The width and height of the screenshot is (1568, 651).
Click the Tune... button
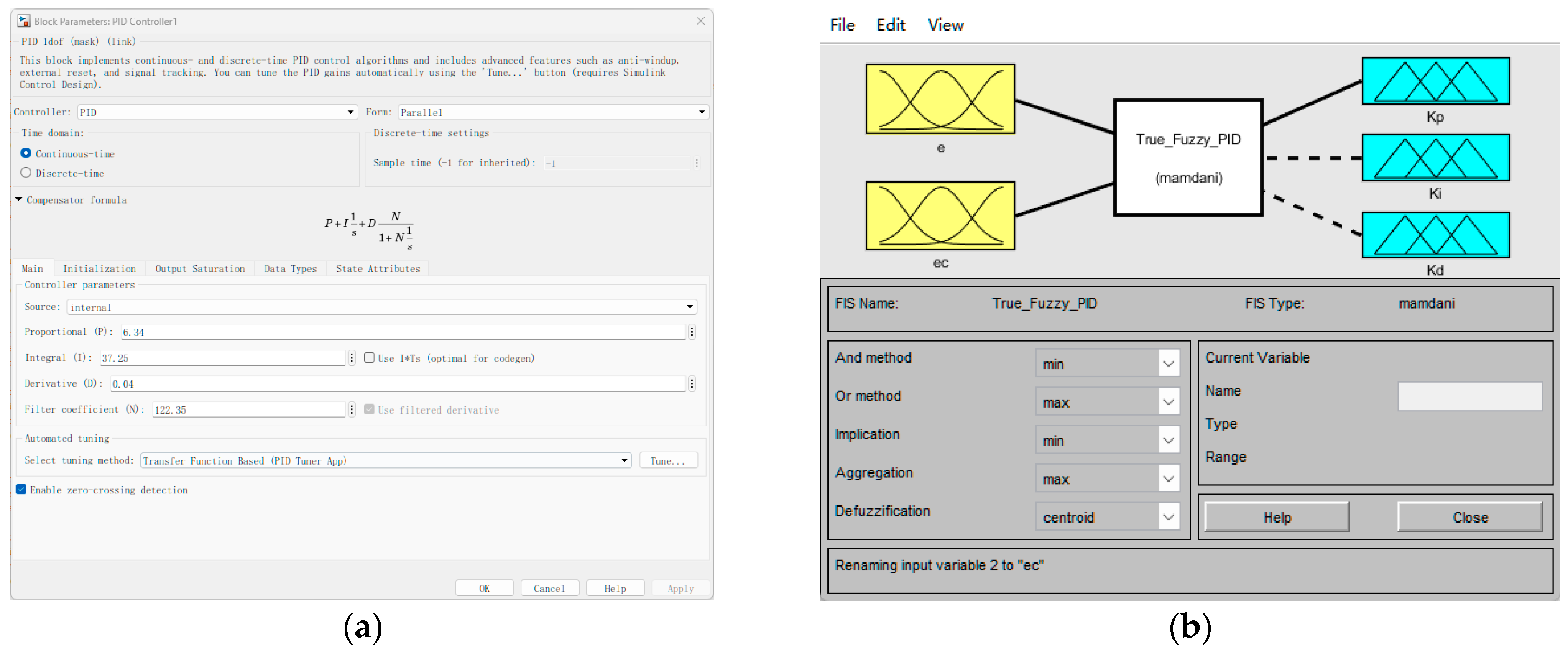[667, 461]
